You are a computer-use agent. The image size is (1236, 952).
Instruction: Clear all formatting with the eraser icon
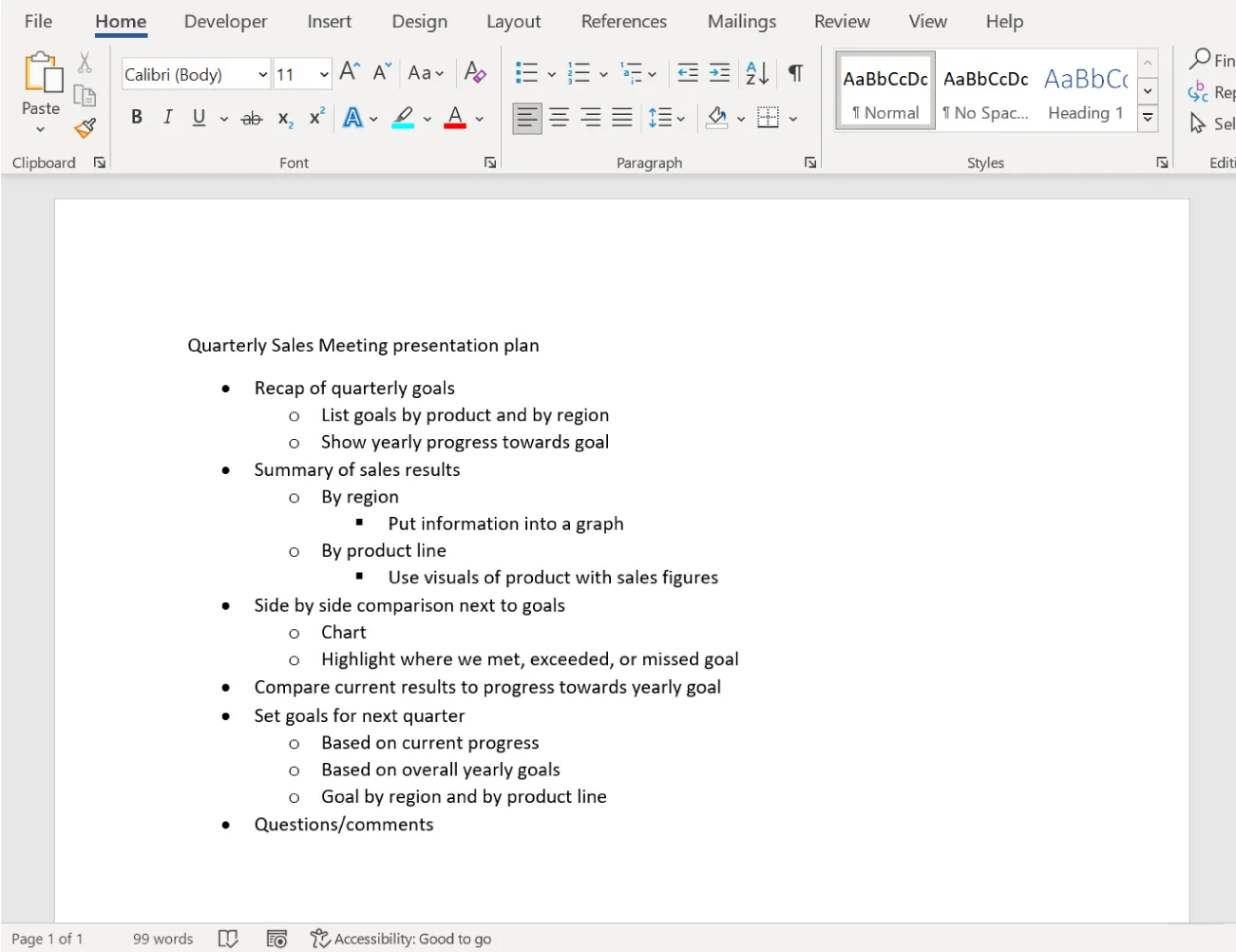point(475,72)
